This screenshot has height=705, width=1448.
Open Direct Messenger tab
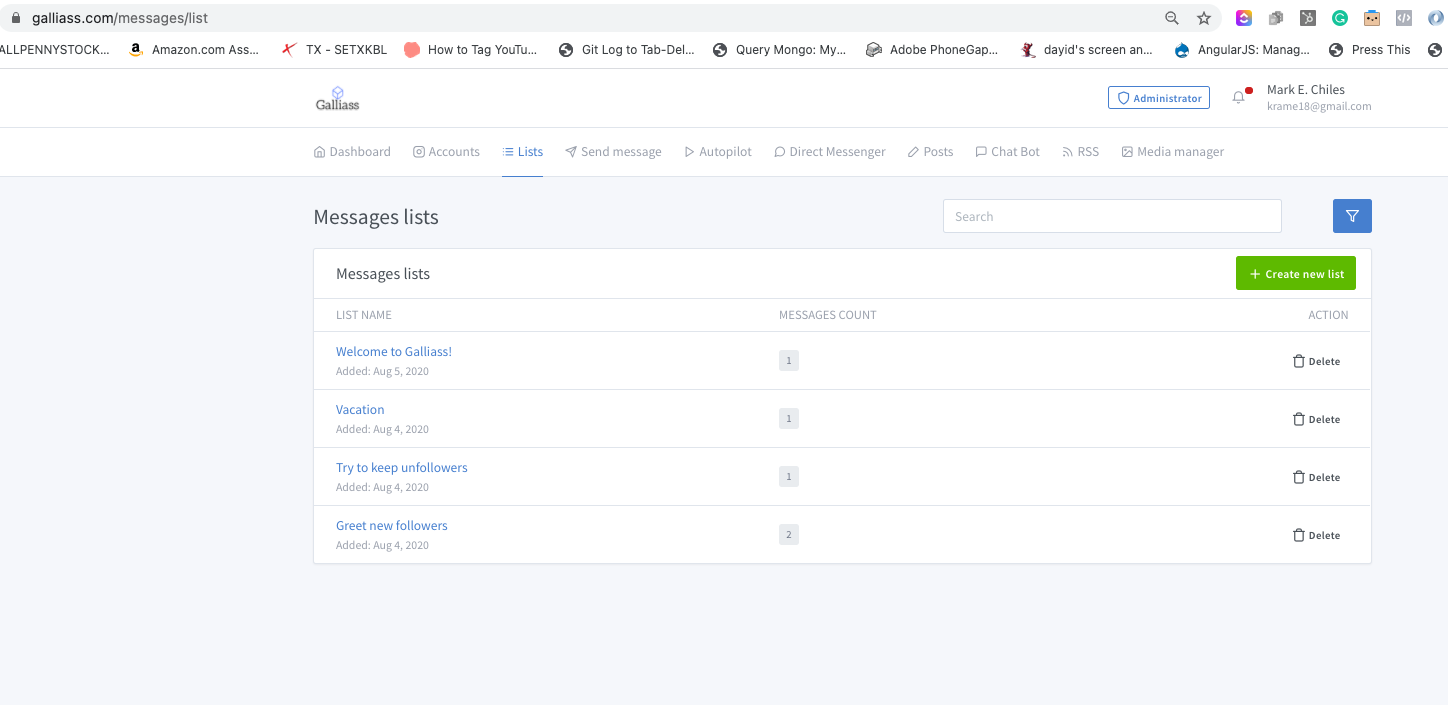pos(830,152)
